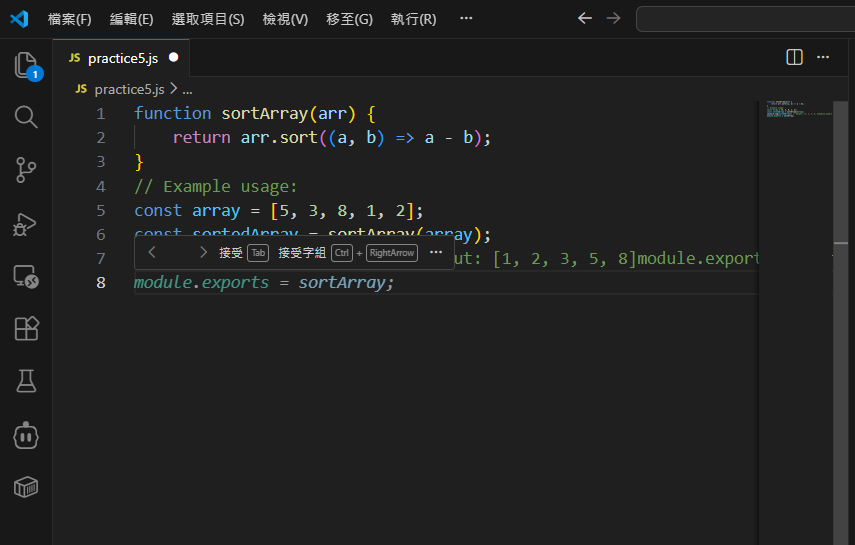
Task: Open more actions in suggestion toolbar
Action: click(435, 253)
